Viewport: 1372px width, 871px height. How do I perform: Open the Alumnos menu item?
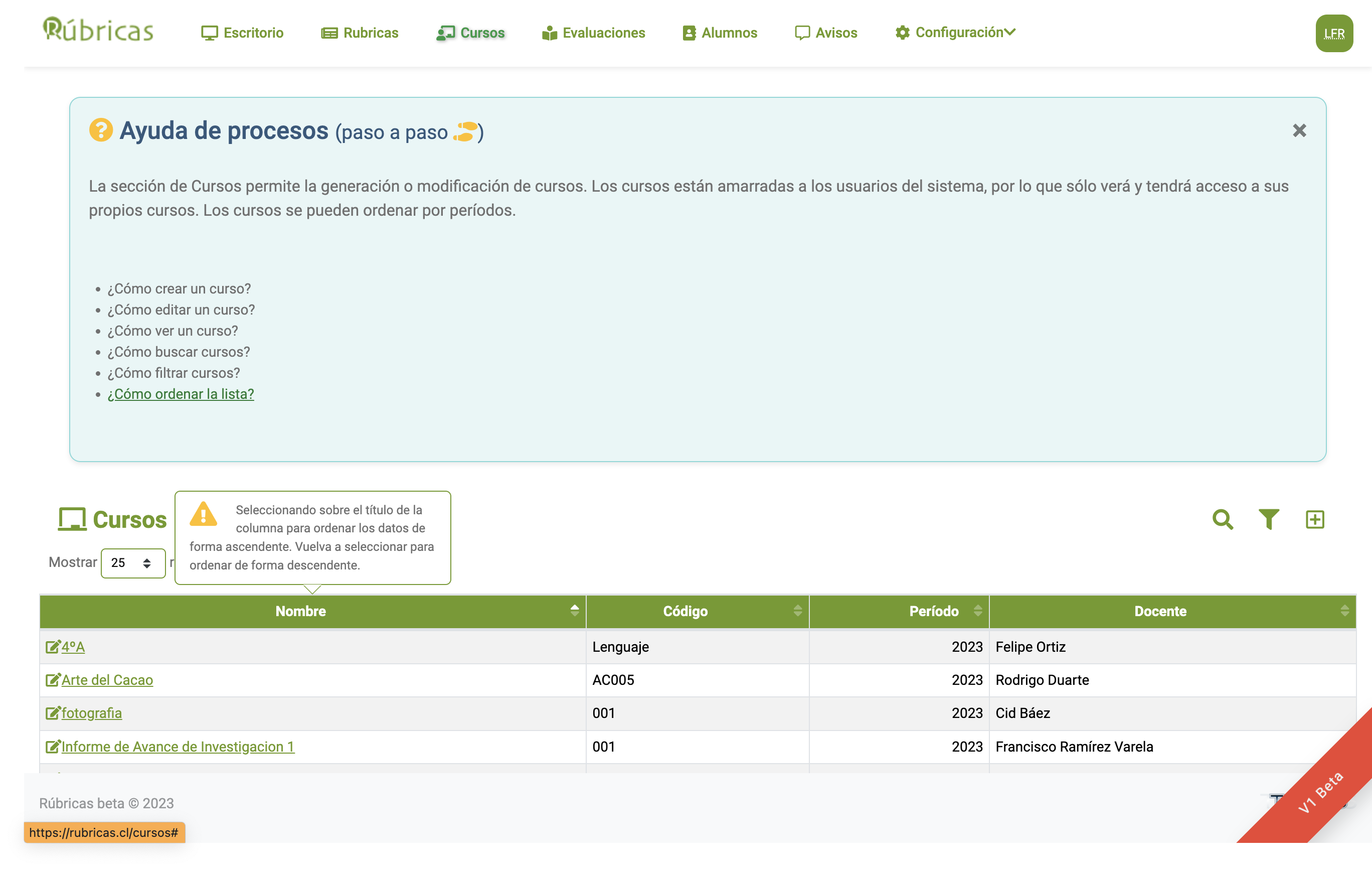coord(720,33)
